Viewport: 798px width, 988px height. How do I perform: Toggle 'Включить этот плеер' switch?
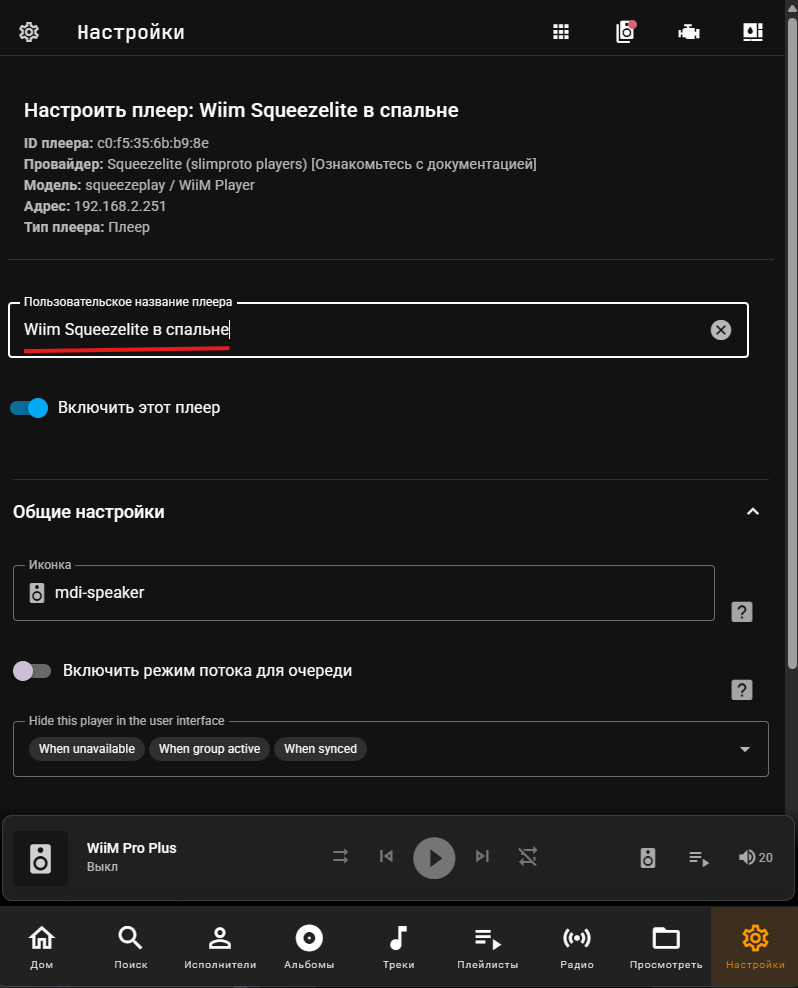click(x=29, y=408)
